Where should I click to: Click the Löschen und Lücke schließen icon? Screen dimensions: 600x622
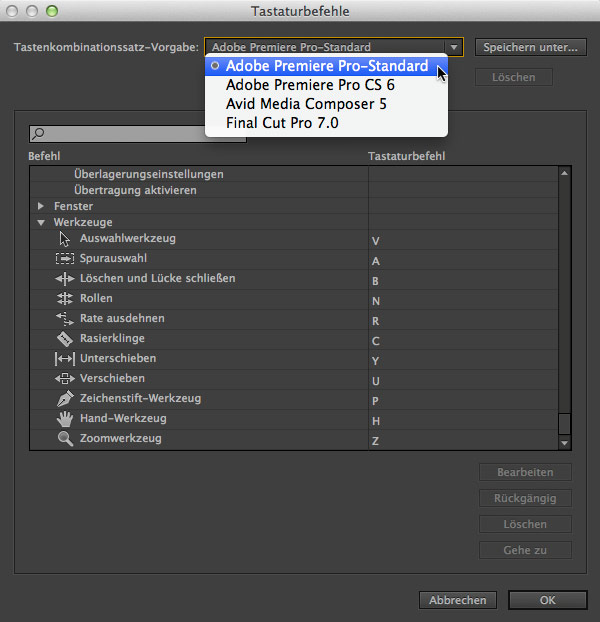(x=65, y=279)
